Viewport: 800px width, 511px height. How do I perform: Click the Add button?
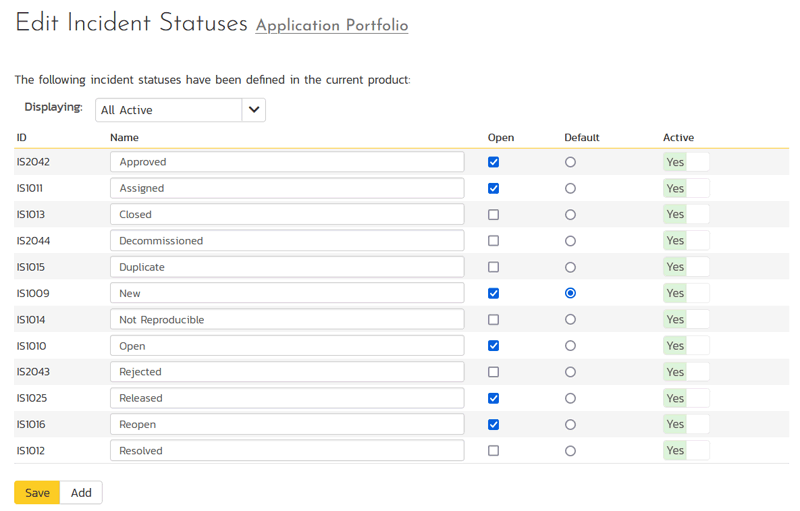pyautogui.click(x=81, y=493)
